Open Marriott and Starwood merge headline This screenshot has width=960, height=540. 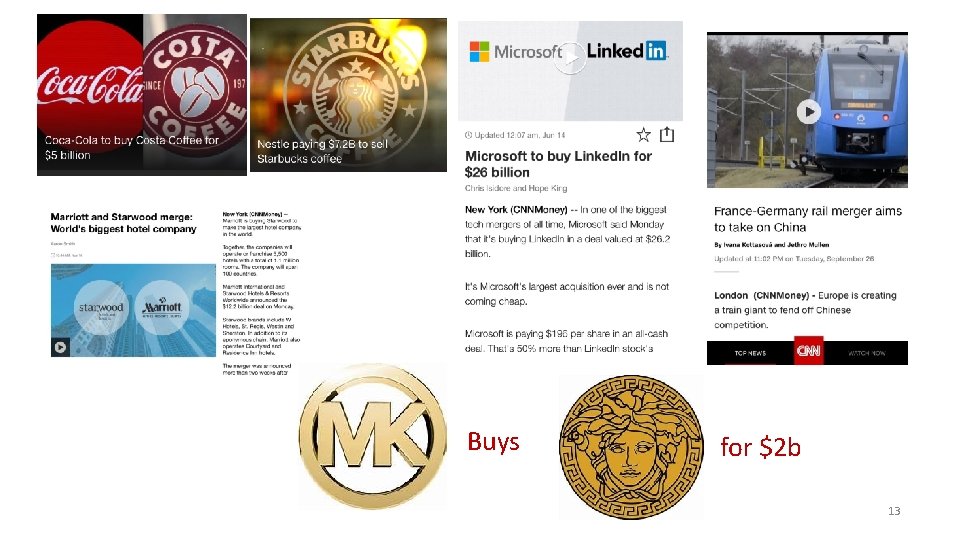(x=124, y=223)
